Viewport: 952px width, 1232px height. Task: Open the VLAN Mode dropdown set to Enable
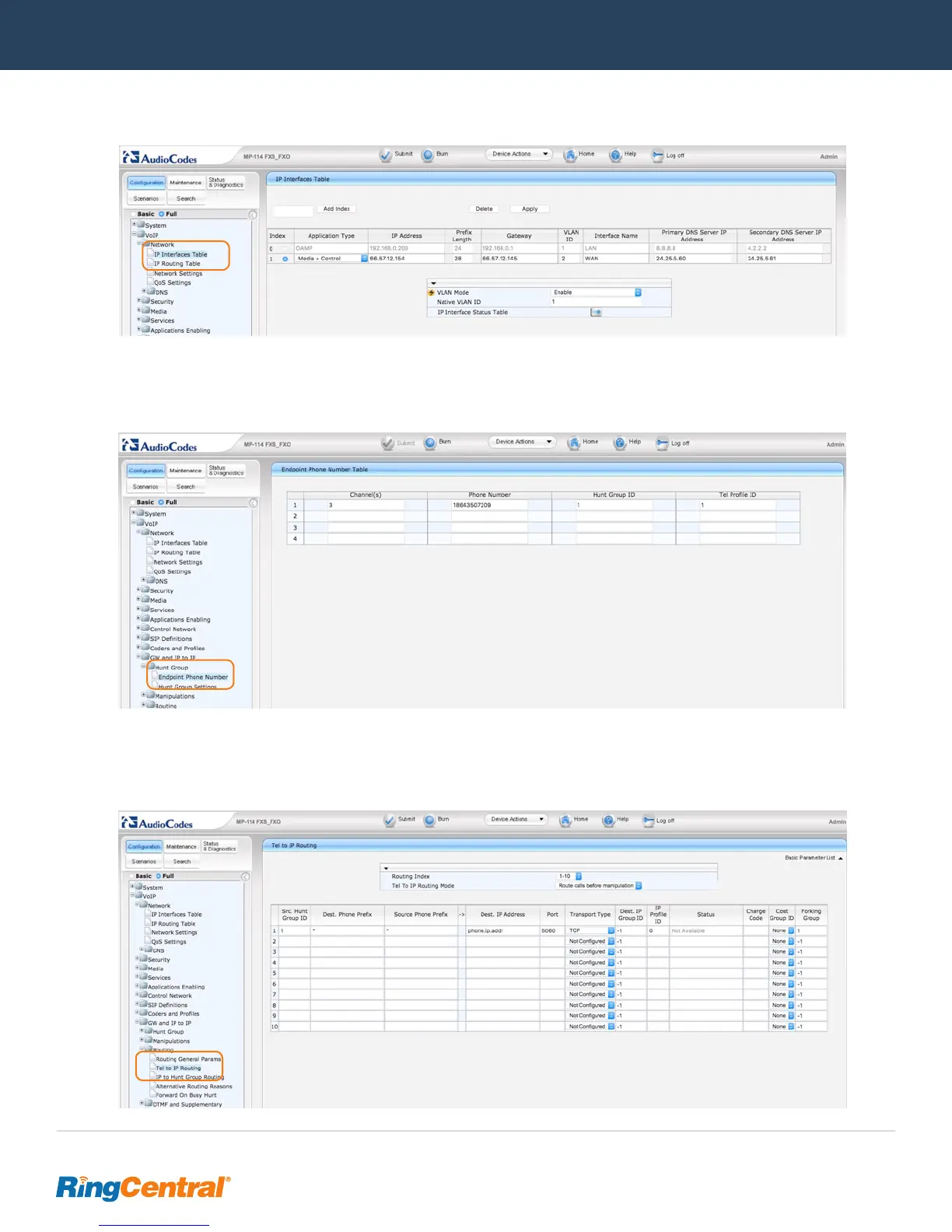click(638, 292)
